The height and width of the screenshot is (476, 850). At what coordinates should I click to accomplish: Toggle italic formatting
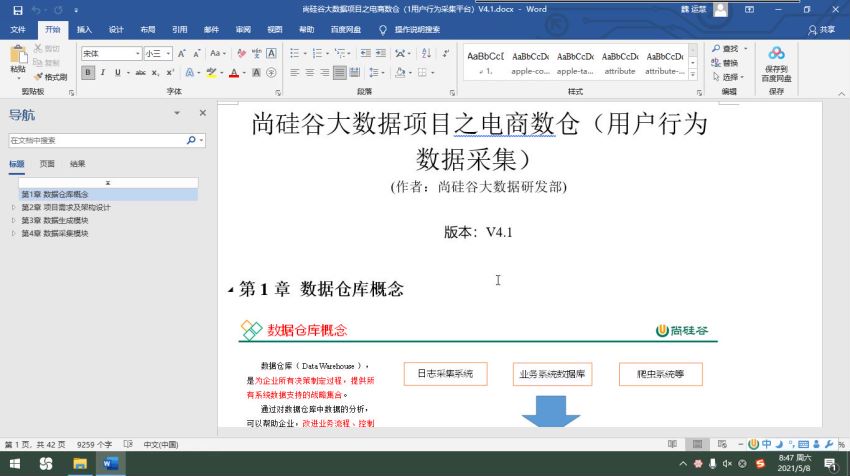point(102,72)
